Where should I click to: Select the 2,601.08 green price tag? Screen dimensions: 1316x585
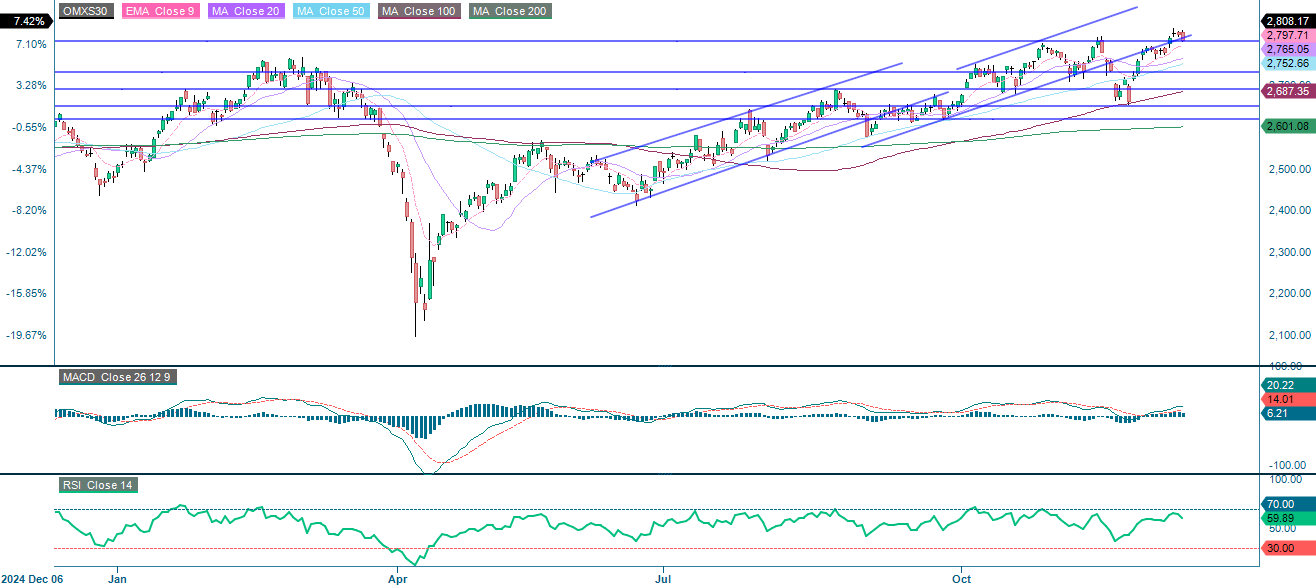pos(1287,126)
